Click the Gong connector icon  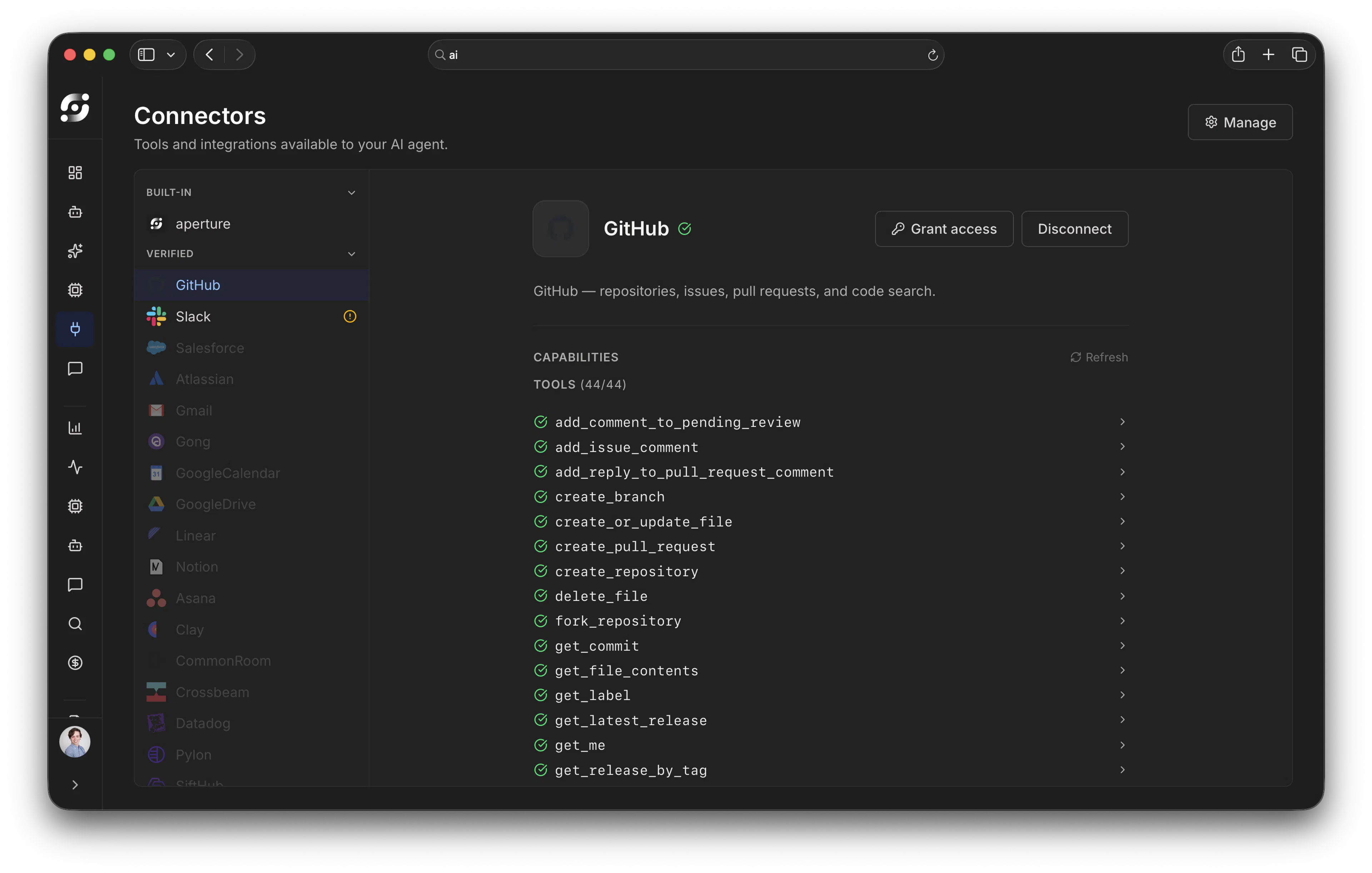click(156, 442)
